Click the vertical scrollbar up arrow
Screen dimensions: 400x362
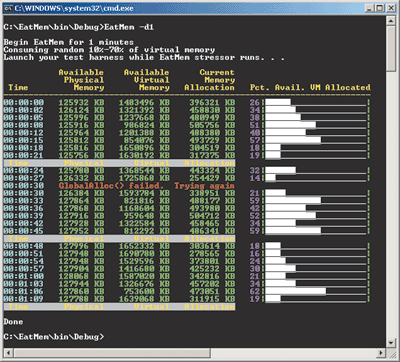click(x=391, y=20)
